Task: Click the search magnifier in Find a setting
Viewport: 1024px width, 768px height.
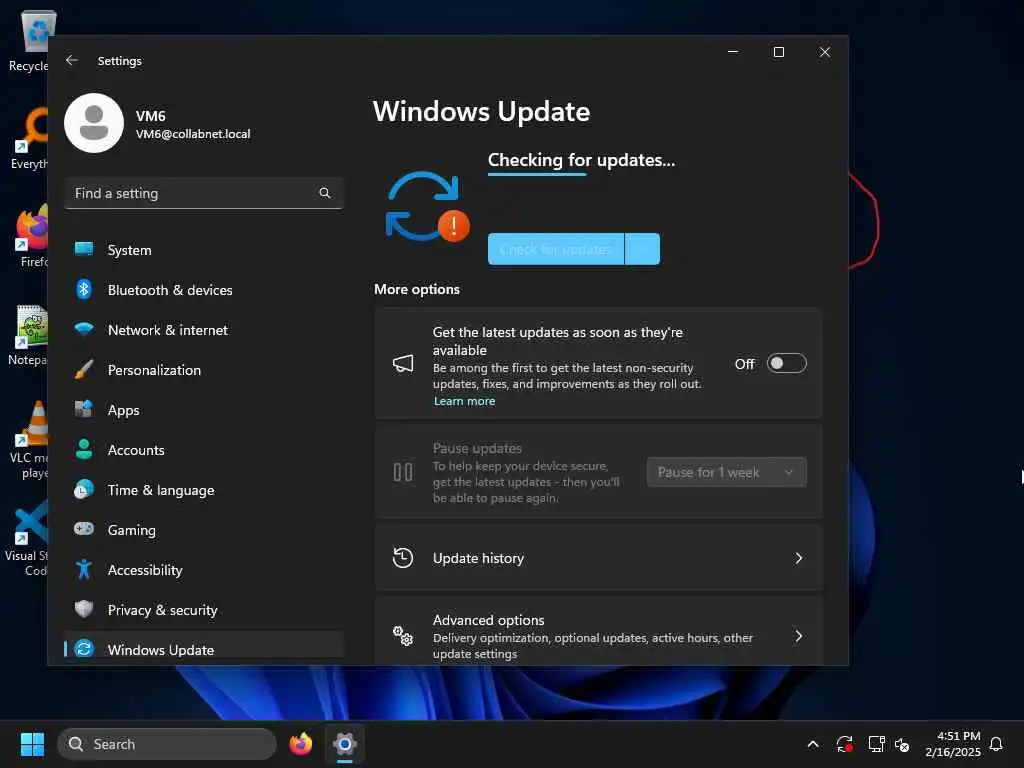Action: [x=325, y=193]
